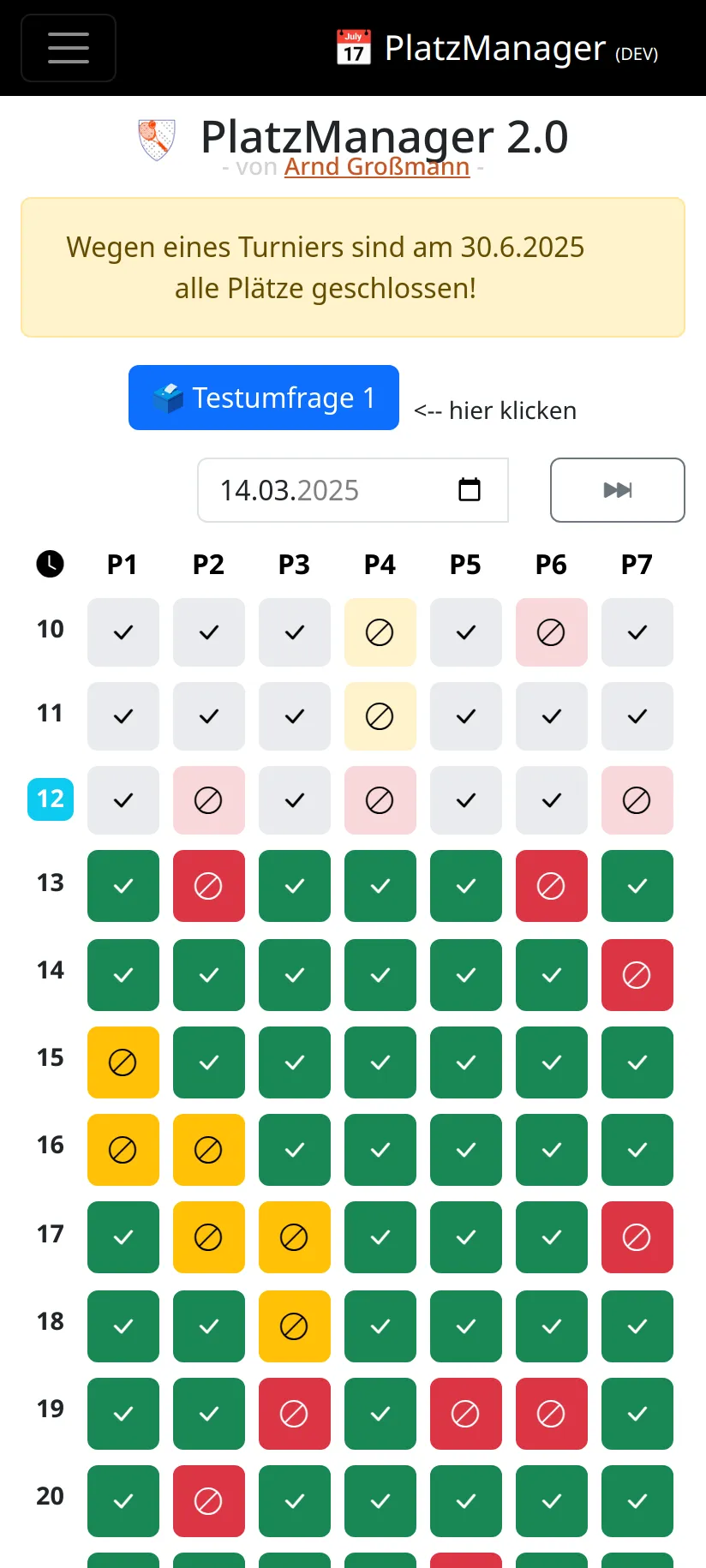Click the clock icon in table header
The width and height of the screenshot is (706, 1568).
pos(50,564)
